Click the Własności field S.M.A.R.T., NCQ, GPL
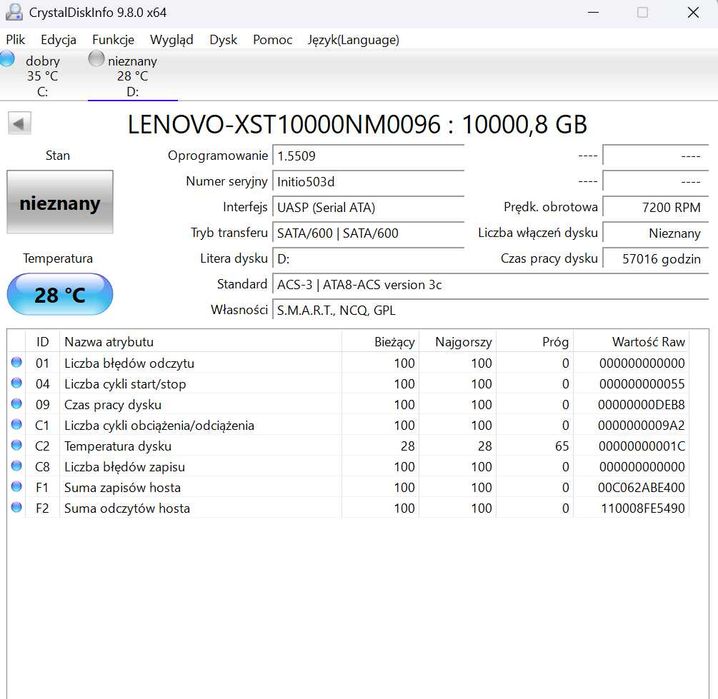 click(491, 310)
